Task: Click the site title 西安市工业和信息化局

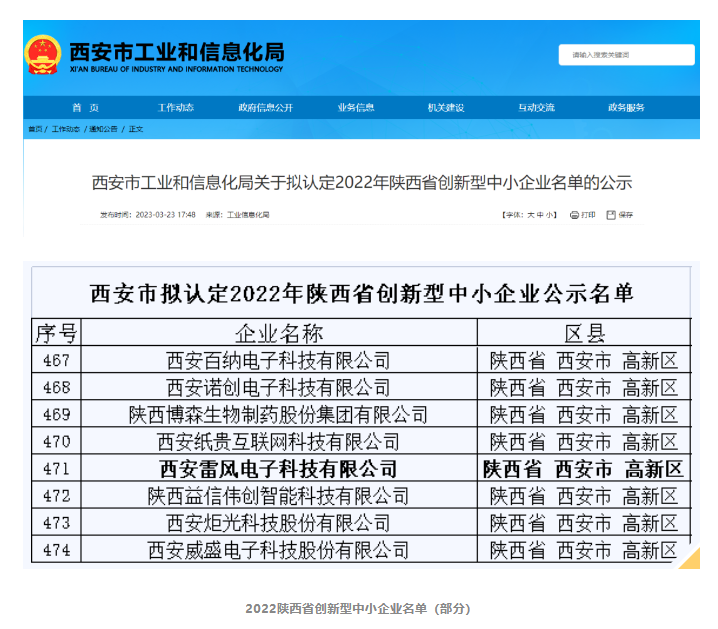Action: 177,52
